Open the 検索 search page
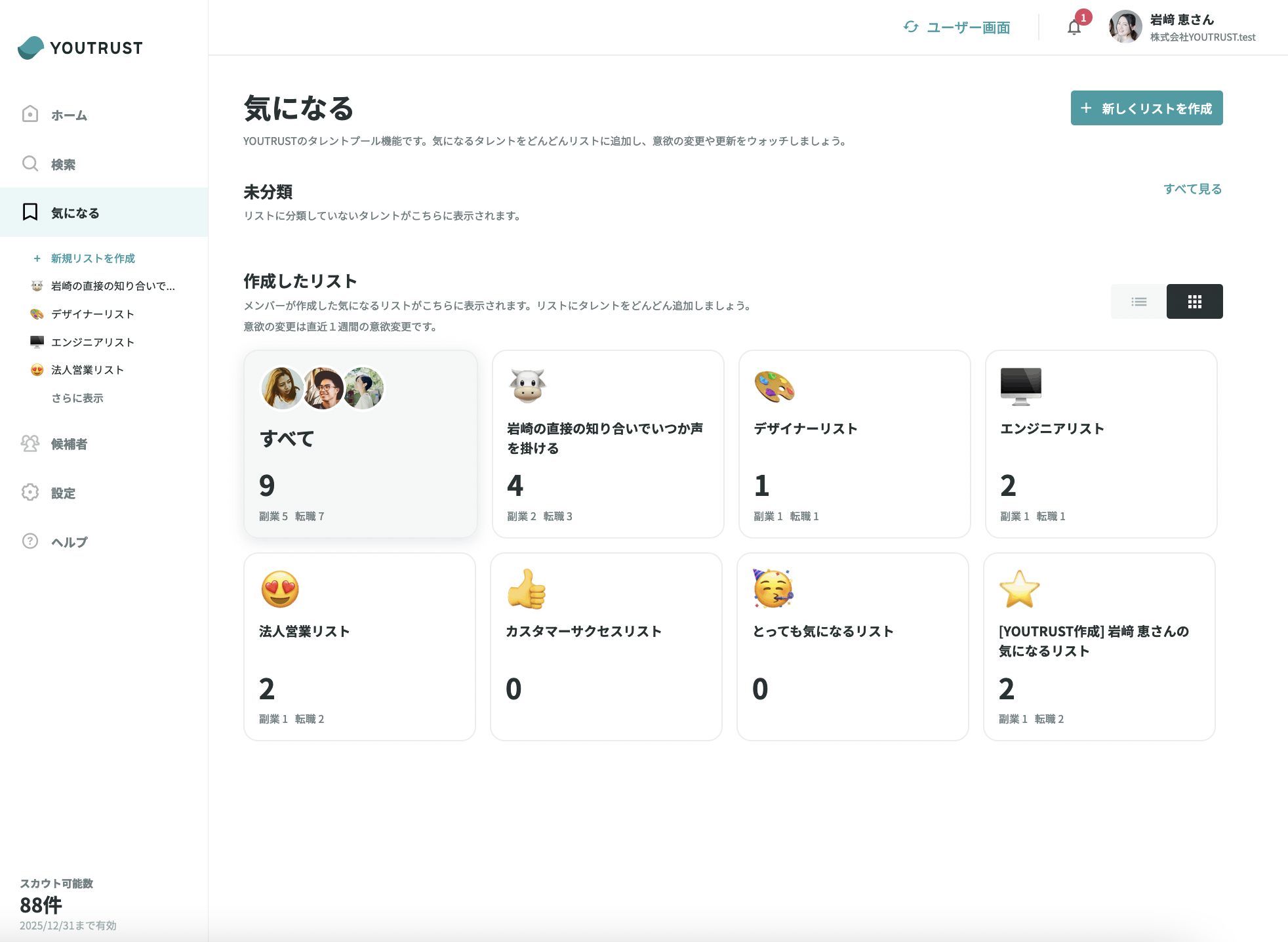The width and height of the screenshot is (1288, 942). pos(63,164)
